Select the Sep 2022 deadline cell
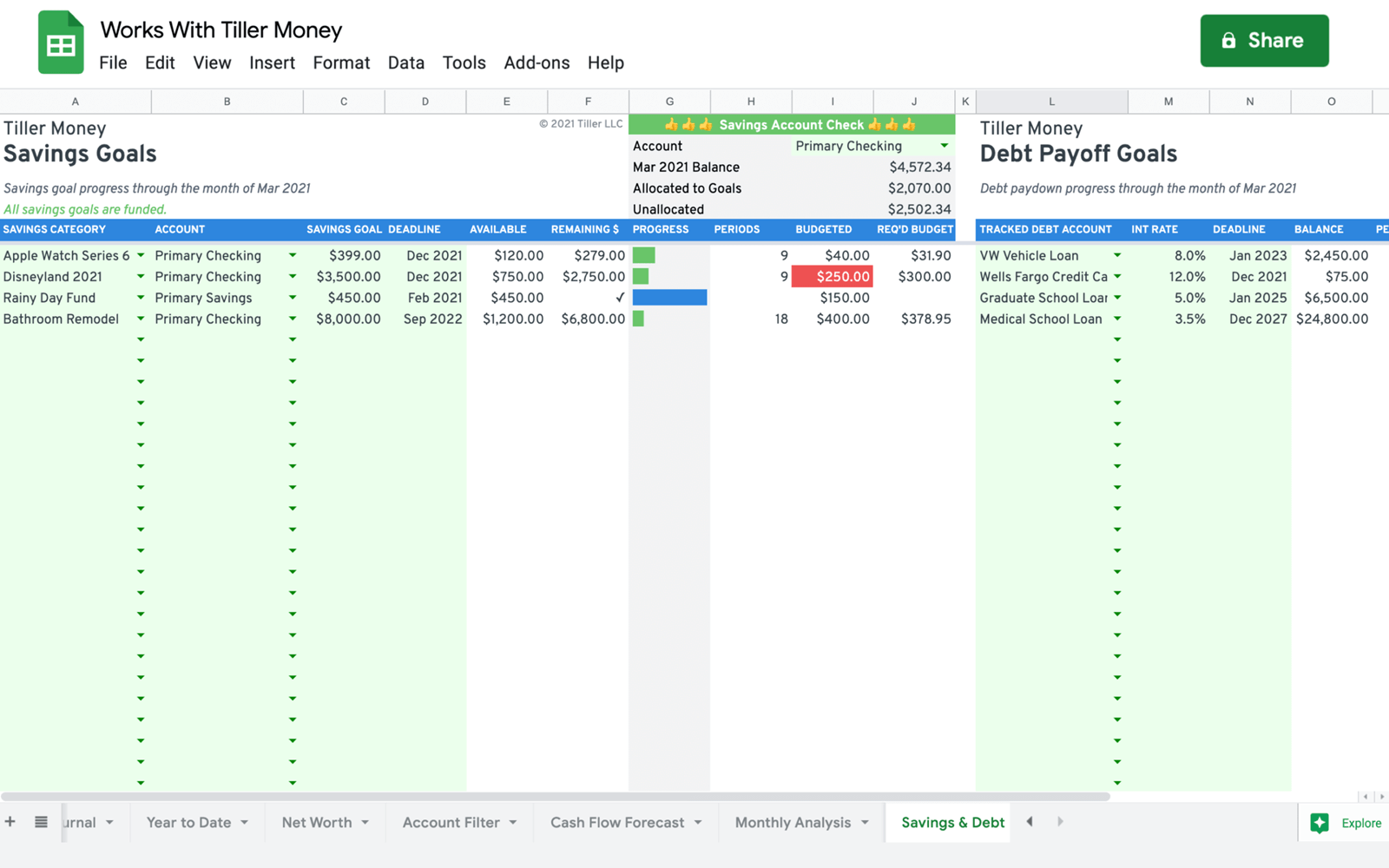The image size is (1389, 868). tap(425, 319)
